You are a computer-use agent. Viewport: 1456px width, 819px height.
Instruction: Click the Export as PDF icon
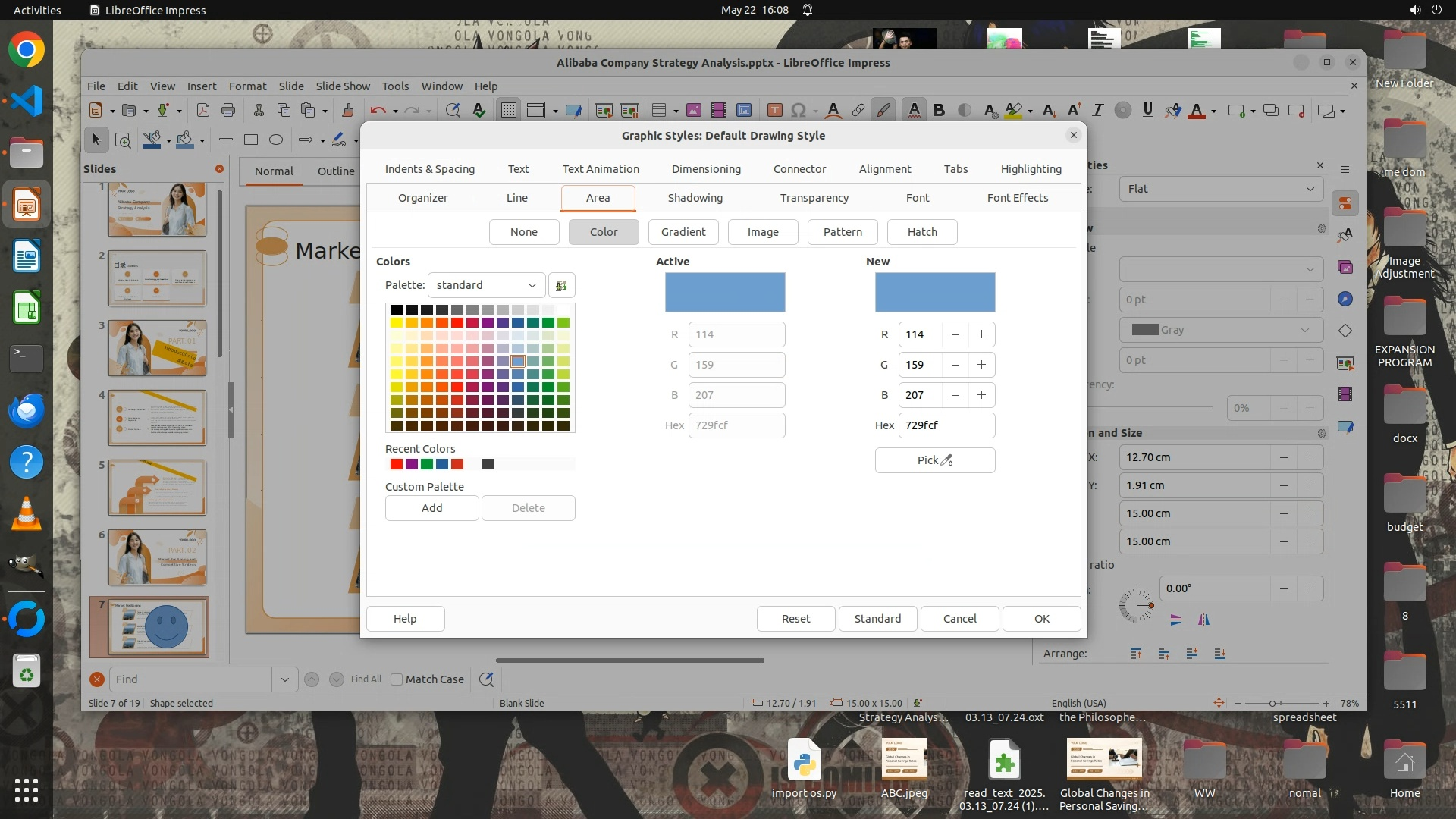click(203, 111)
